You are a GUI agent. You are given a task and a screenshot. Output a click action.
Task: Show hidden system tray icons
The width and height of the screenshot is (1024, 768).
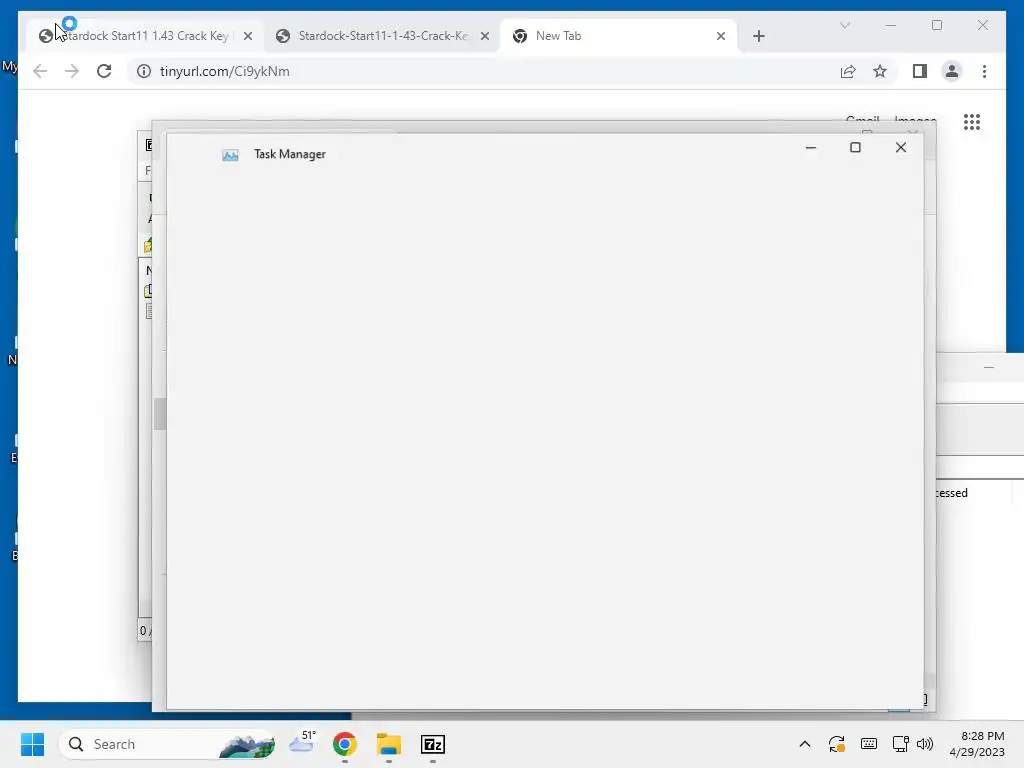click(805, 744)
